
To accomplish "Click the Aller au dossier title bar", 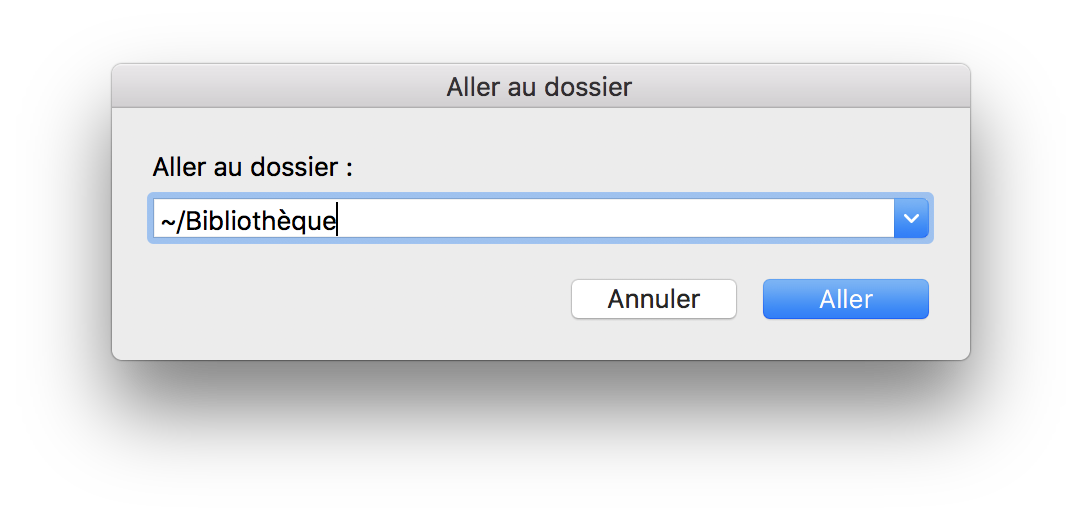I will coord(539,87).
